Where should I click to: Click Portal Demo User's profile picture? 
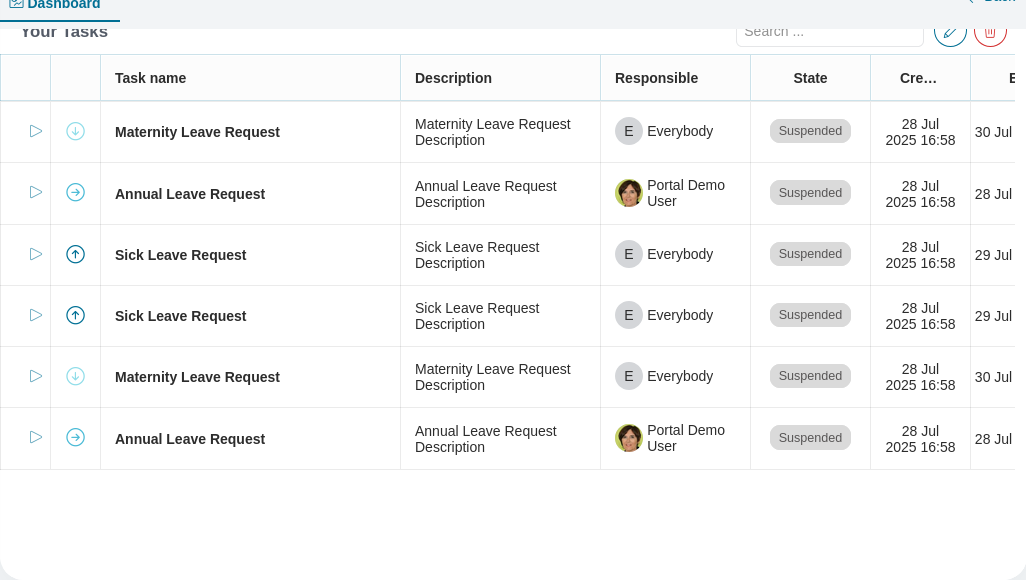coord(629,193)
